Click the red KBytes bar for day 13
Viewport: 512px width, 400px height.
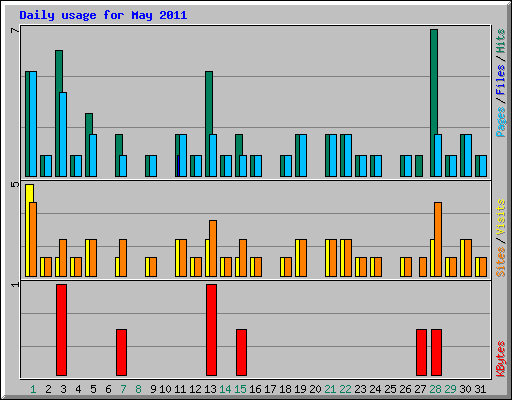(x=211, y=330)
